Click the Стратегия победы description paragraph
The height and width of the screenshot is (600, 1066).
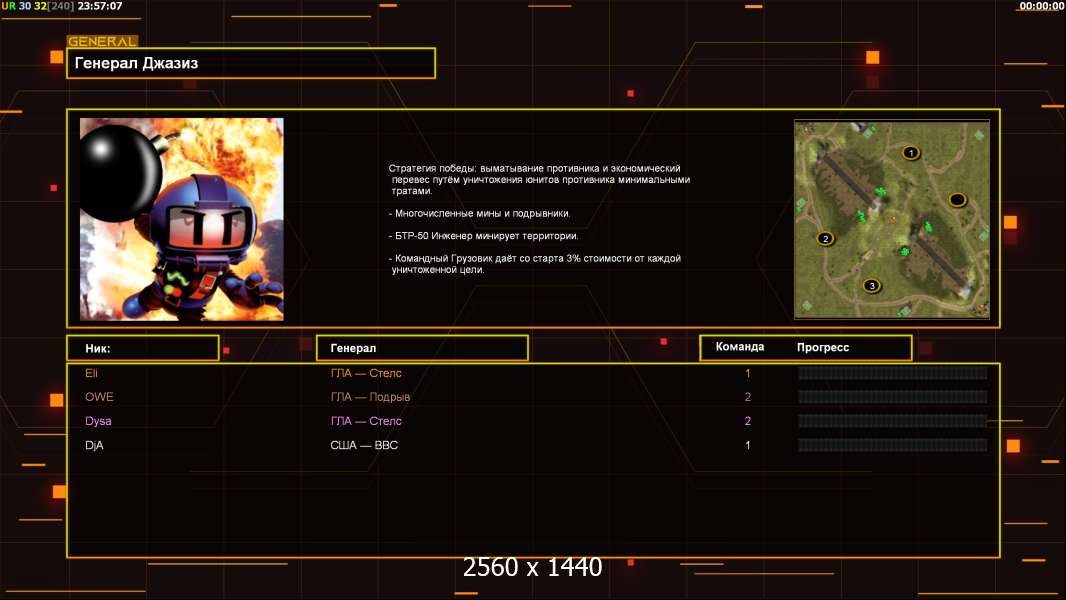[539, 179]
